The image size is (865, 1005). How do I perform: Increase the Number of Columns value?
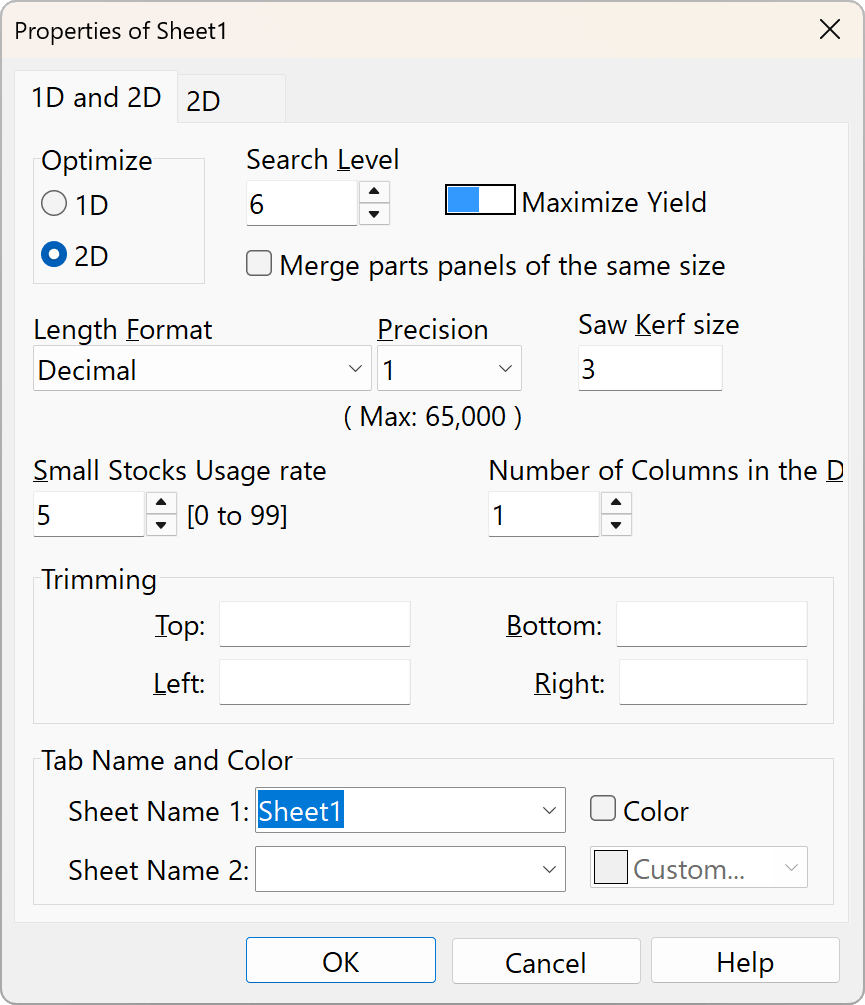point(616,504)
